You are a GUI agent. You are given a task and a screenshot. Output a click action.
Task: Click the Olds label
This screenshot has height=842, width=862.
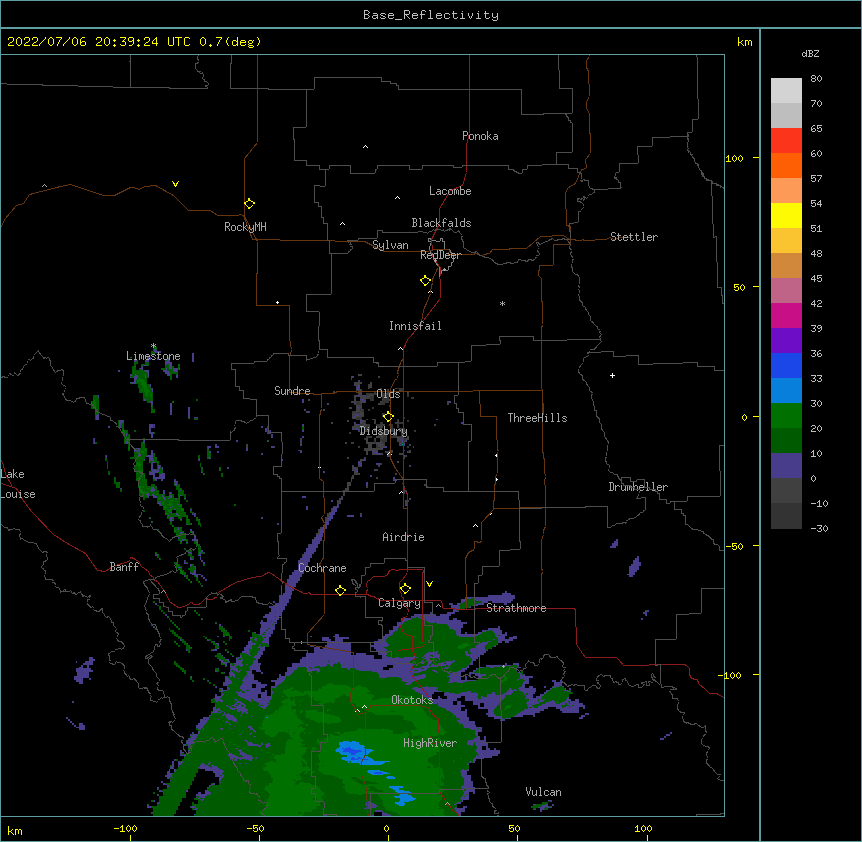[388, 394]
